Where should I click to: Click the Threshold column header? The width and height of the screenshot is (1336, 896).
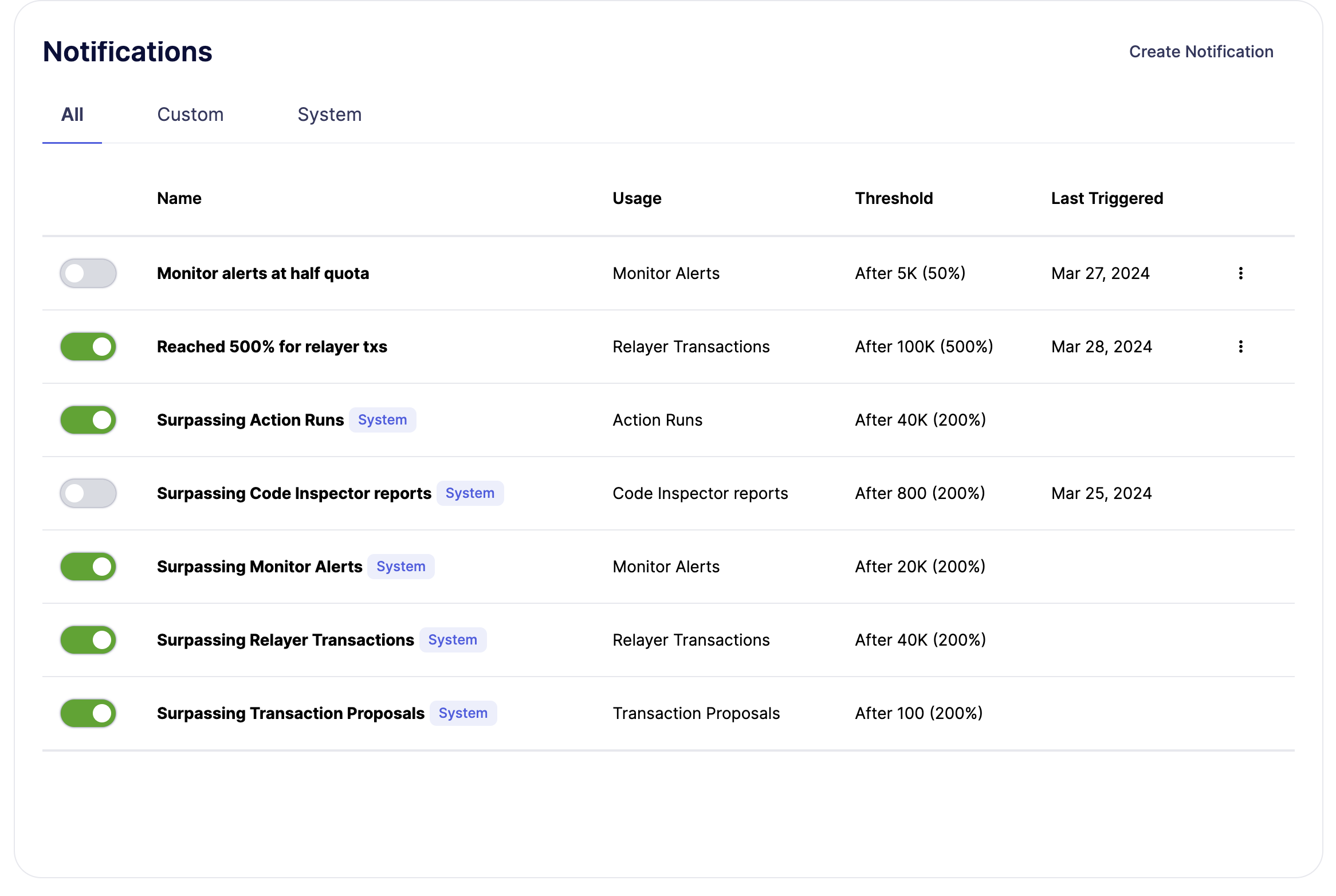coord(894,198)
